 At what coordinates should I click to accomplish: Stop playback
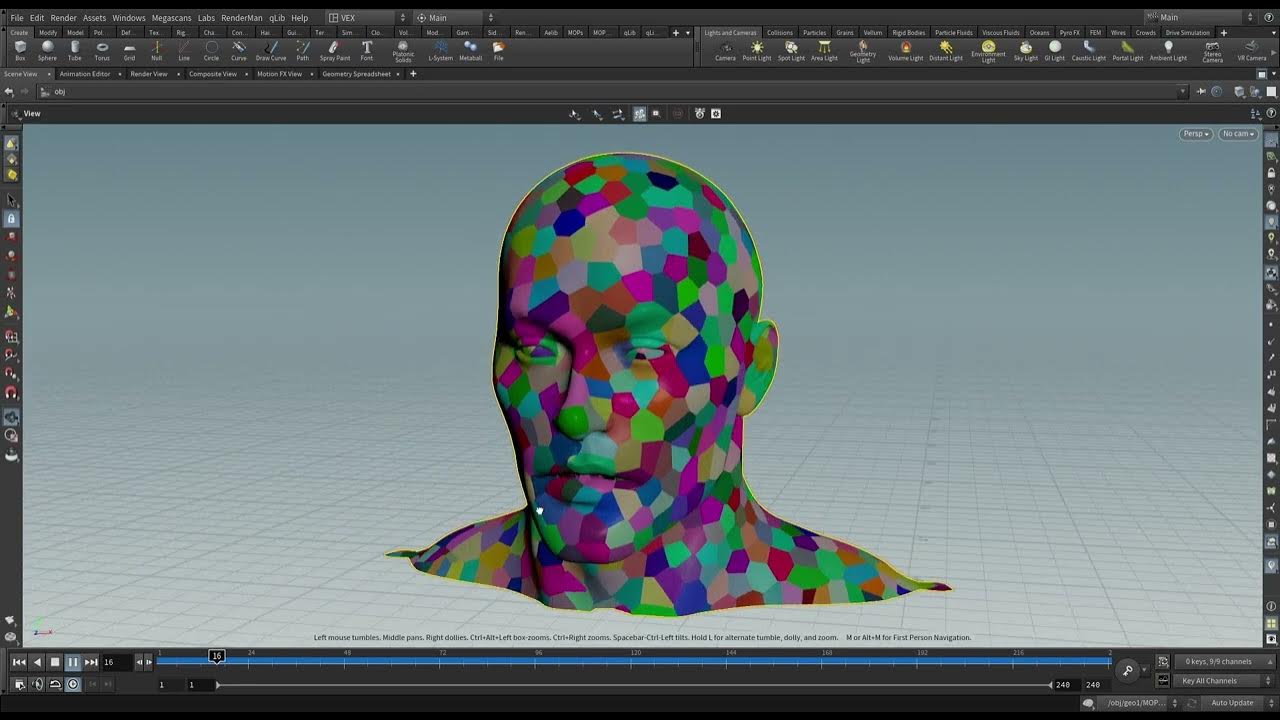(55, 662)
